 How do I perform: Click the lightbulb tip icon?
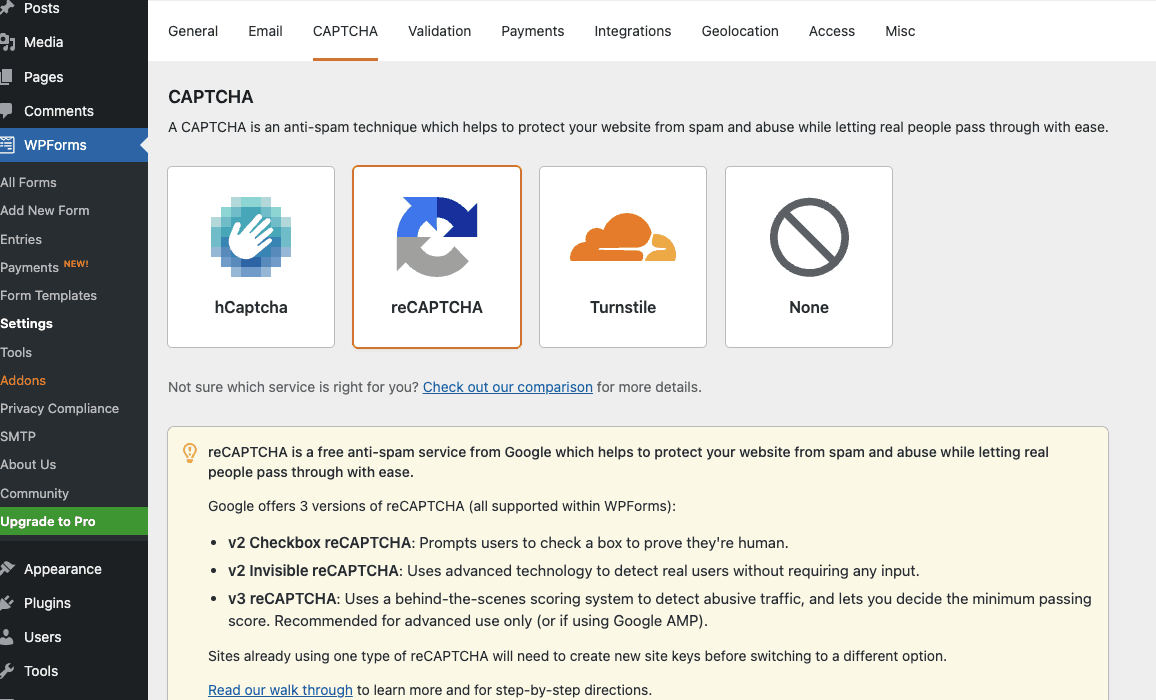click(189, 453)
